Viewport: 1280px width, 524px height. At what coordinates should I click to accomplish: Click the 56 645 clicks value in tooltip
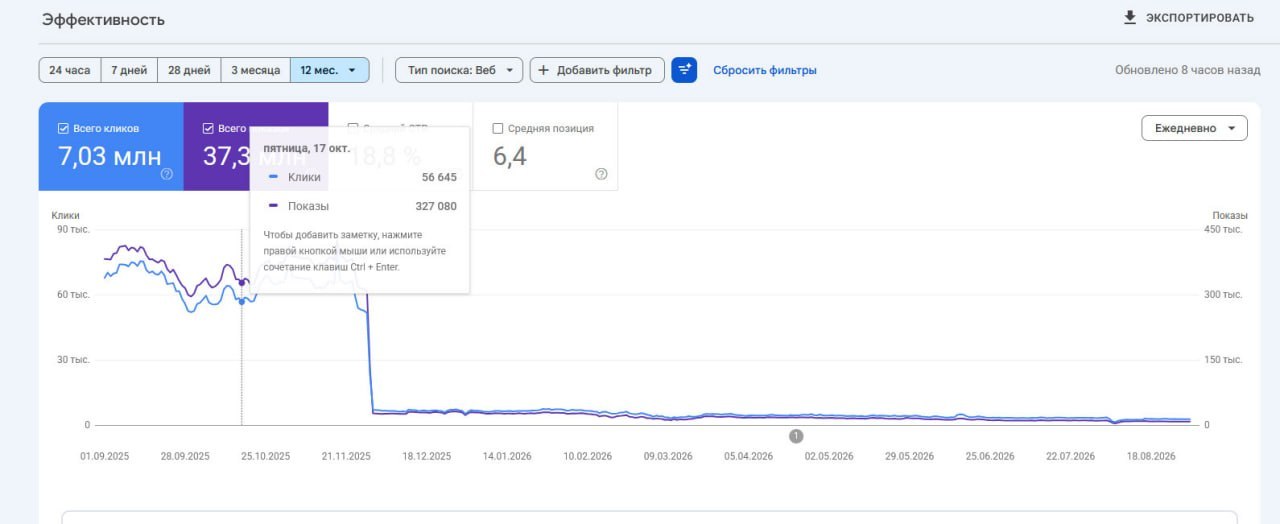(439, 177)
